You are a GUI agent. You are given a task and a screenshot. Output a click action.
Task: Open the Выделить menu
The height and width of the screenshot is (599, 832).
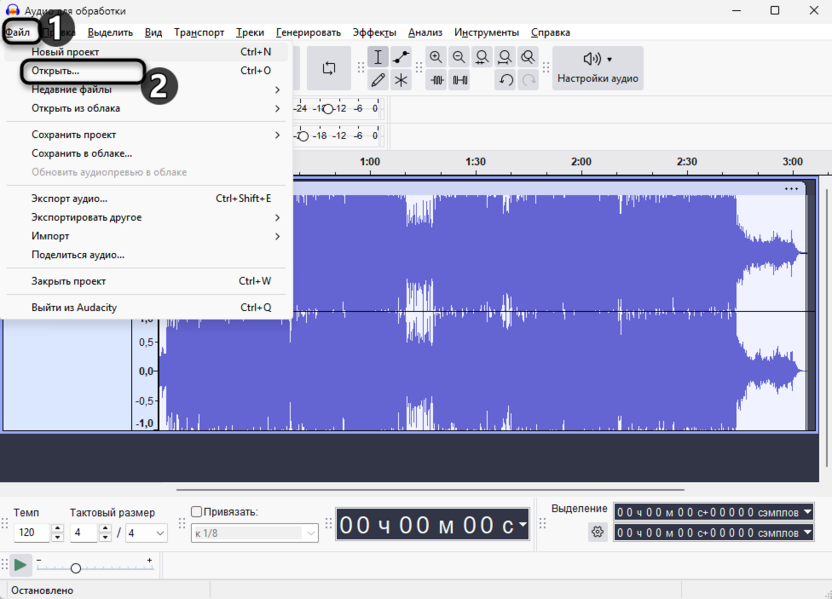(x=110, y=32)
